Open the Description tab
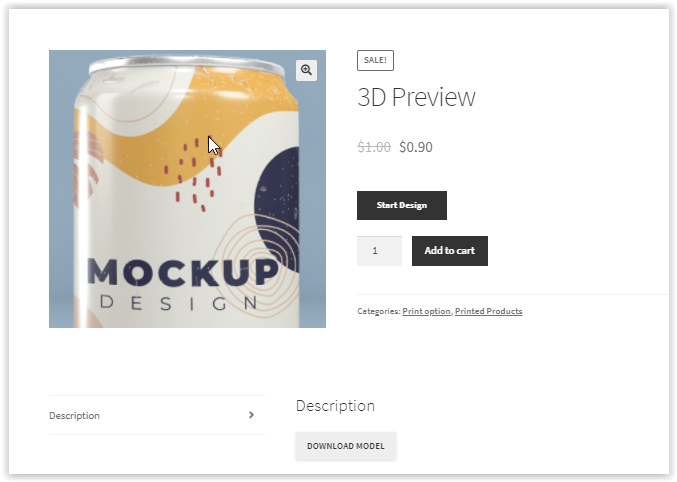The width and height of the screenshot is (677, 482). coord(156,415)
